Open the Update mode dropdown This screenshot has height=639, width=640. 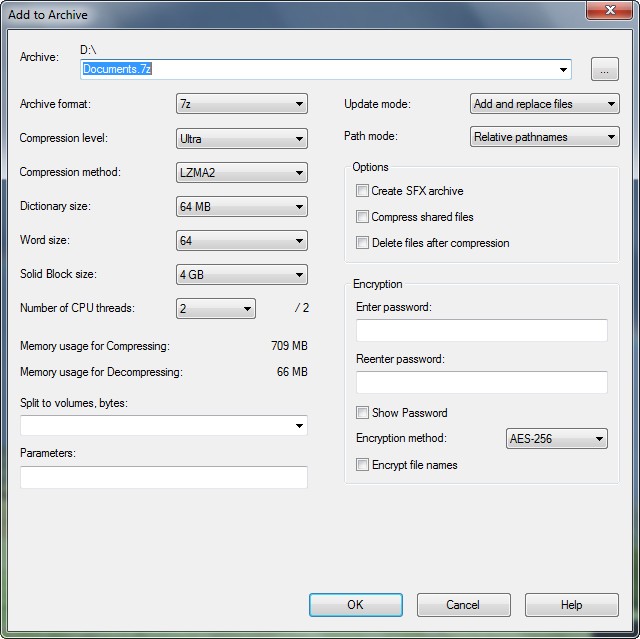544,104
